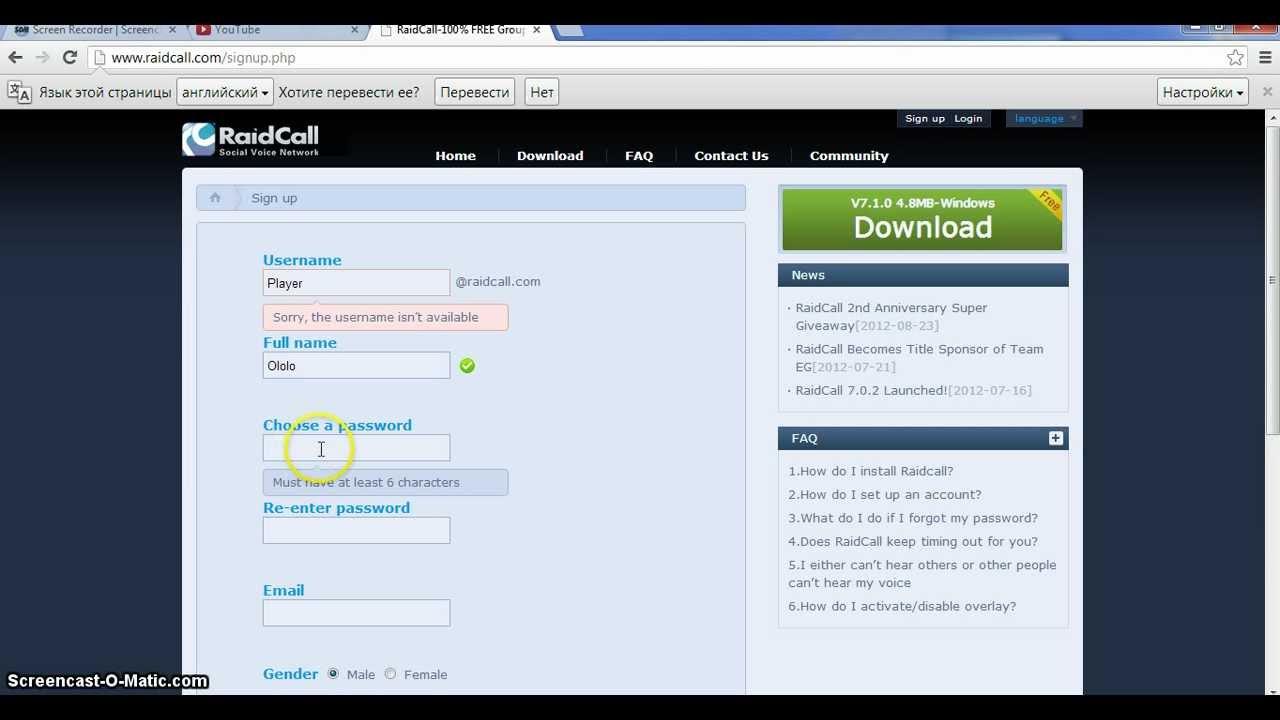Open the Home menu item
The image size is (1280, 720).
tap(455, 156)
